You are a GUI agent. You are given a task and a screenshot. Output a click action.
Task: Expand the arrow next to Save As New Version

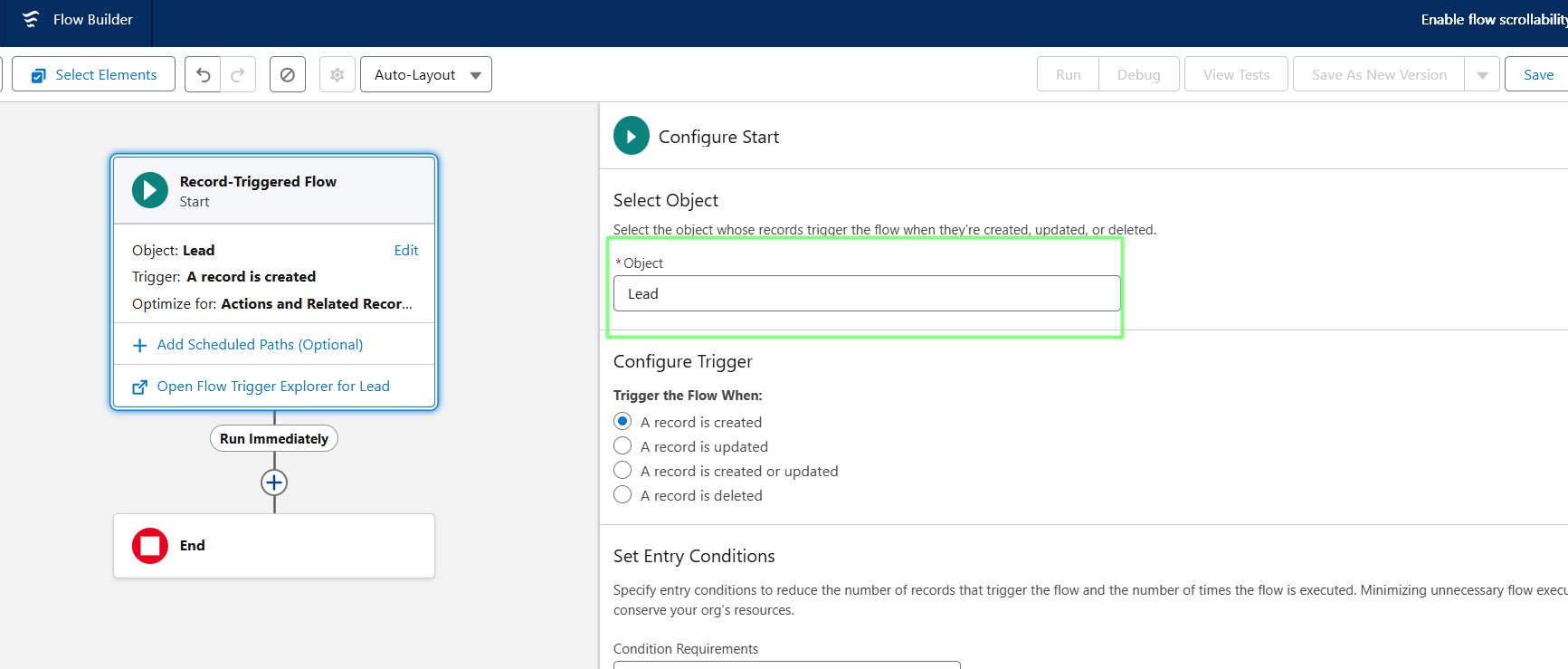click(1482, 74)
